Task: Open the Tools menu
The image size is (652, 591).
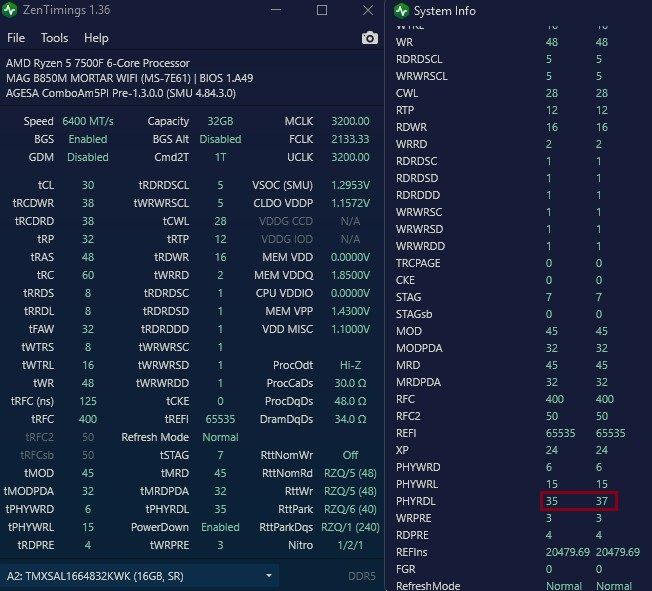Action: pyautogui.click(x=54, y=38)
